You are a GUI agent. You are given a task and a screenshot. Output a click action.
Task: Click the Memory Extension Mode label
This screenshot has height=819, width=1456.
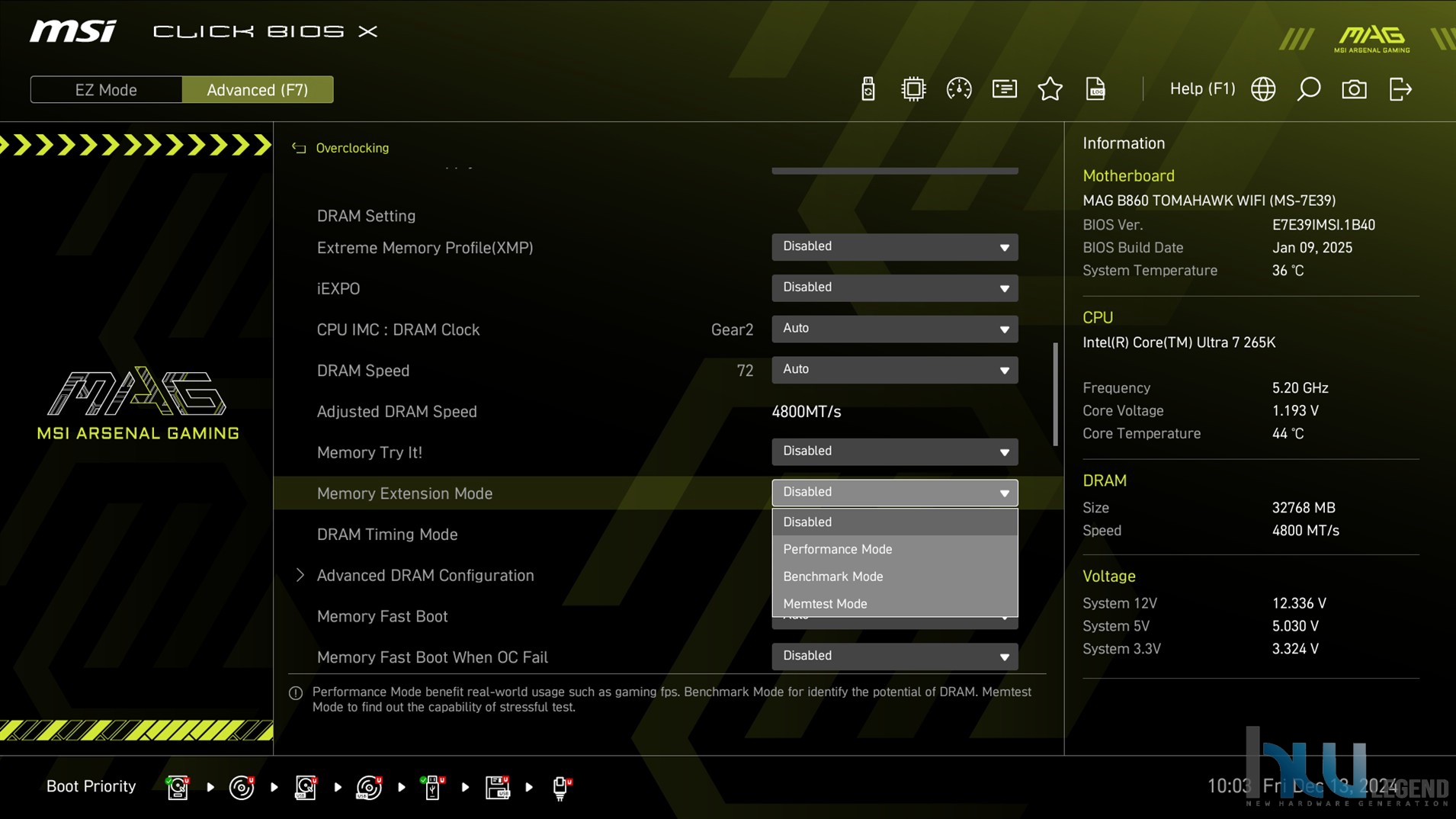404,493
